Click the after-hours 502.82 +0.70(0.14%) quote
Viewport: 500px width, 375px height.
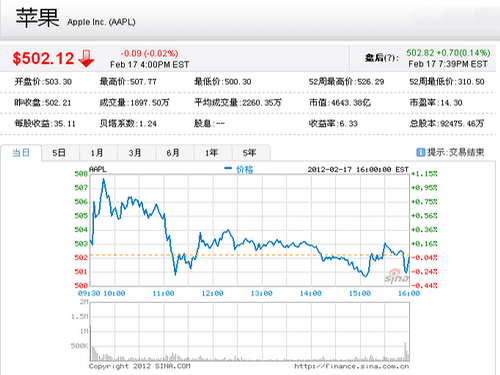[448, 53]
